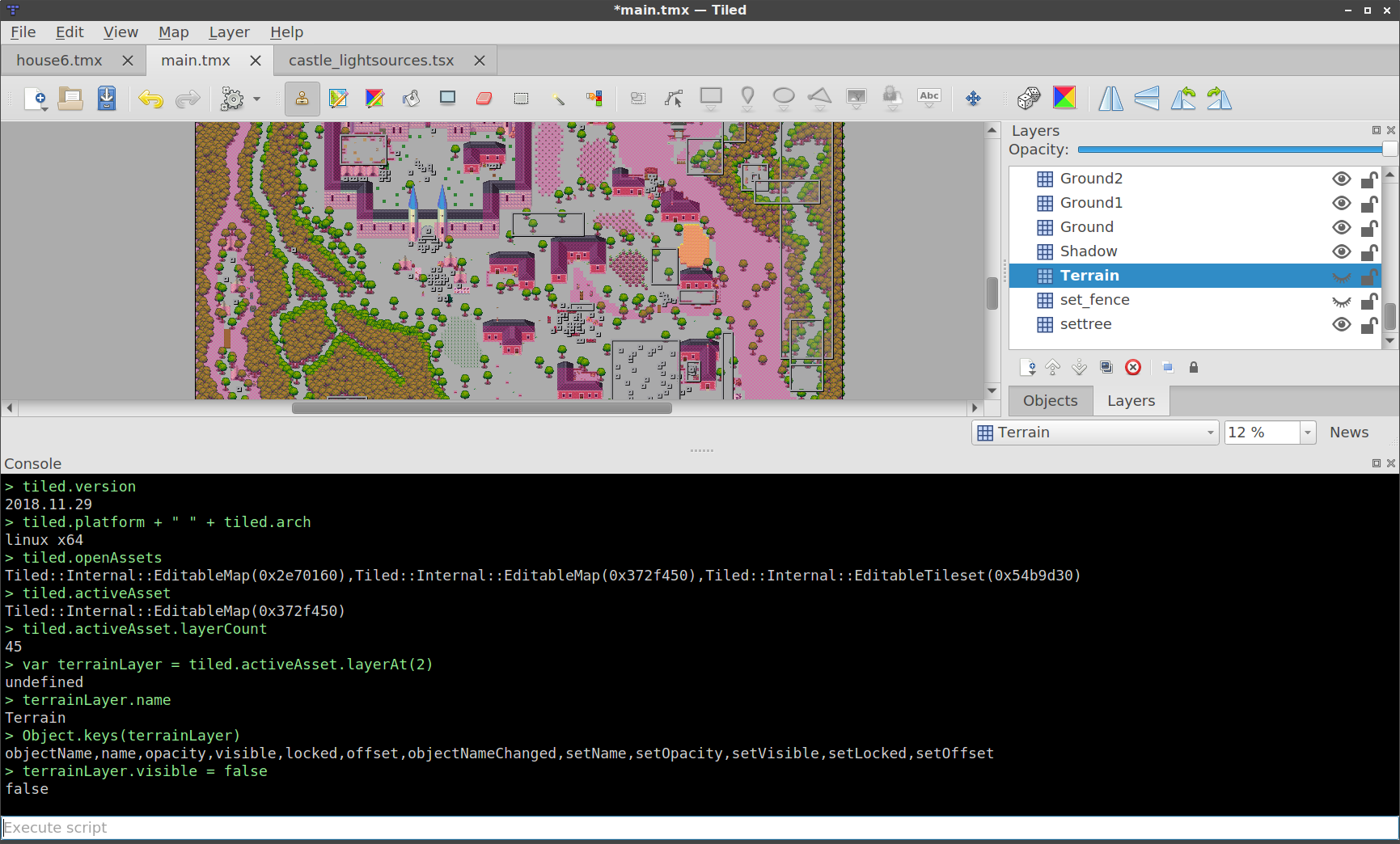
Task: Flip the selection horizontally
Action: click(x=1110, y=99)
